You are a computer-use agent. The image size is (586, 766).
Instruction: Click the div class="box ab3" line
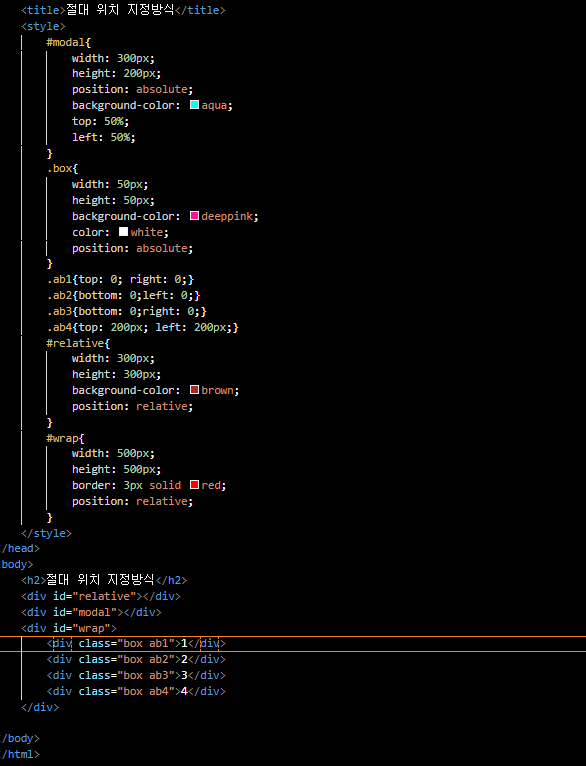136,675
